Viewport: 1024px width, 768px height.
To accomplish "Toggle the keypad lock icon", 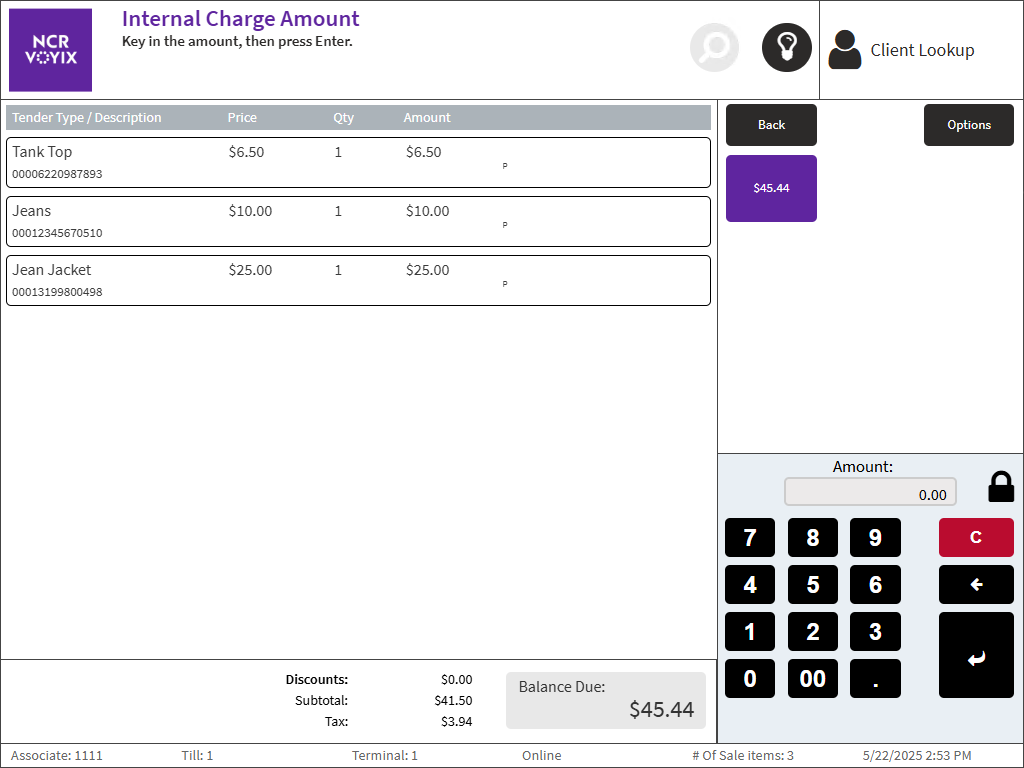I will (1000, 487).
